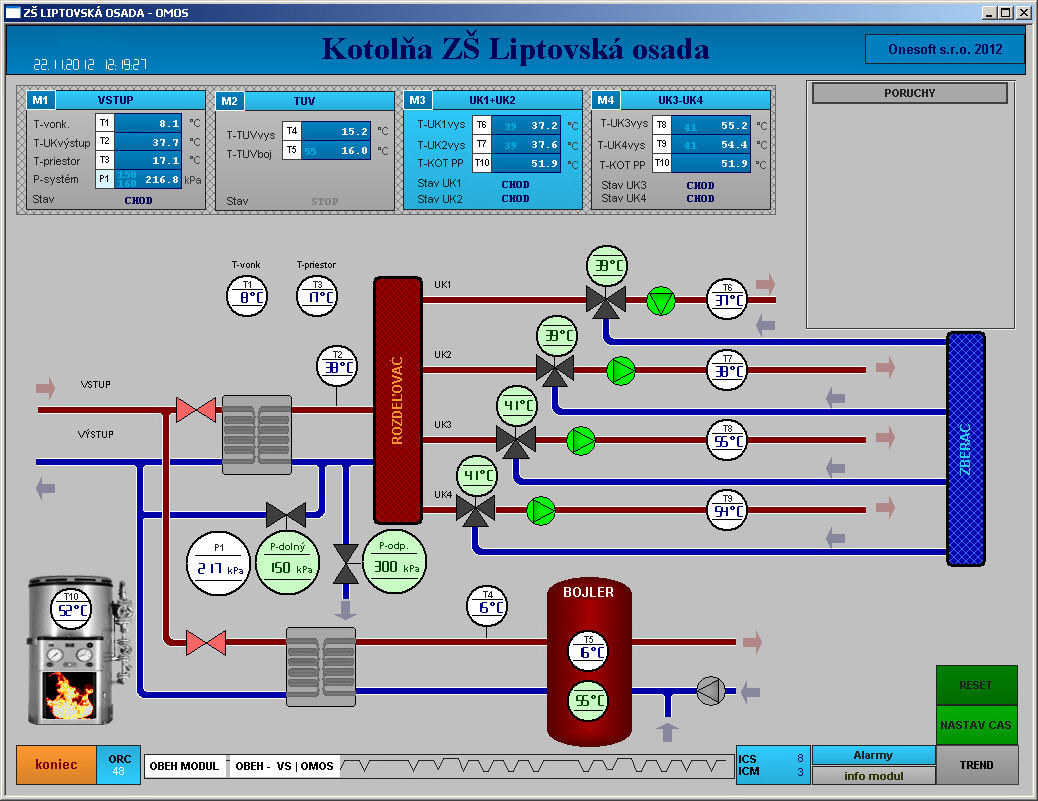
Task: Click the OBEH - VS | OMOS label
Action: click(284, 766)
